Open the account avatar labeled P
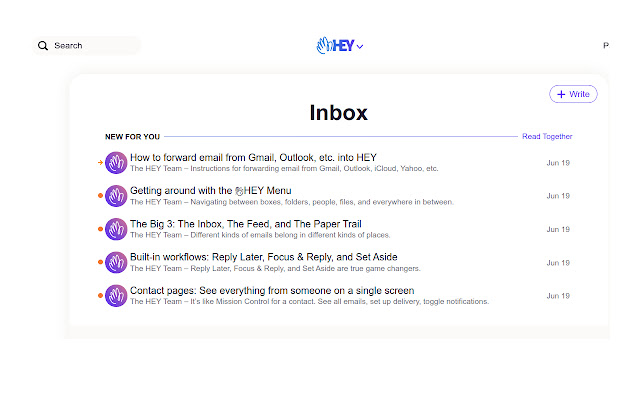The height and width of the screenshot is (400, 640). [606, 45]
